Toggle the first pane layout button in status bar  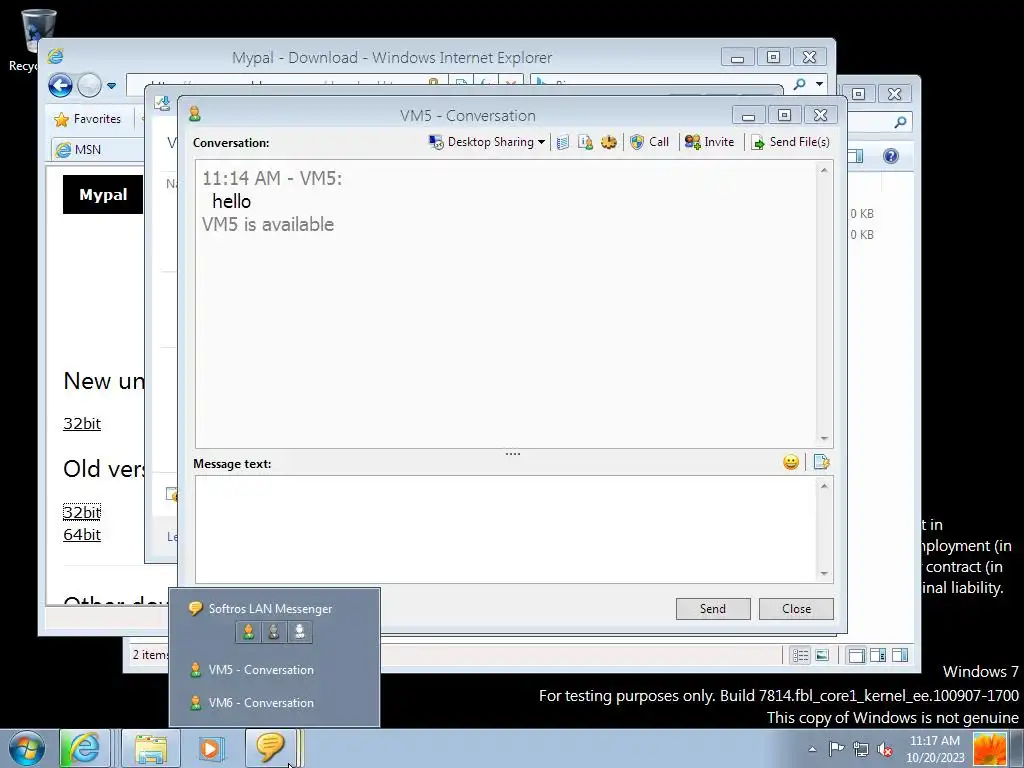click(x=856, y=655)
